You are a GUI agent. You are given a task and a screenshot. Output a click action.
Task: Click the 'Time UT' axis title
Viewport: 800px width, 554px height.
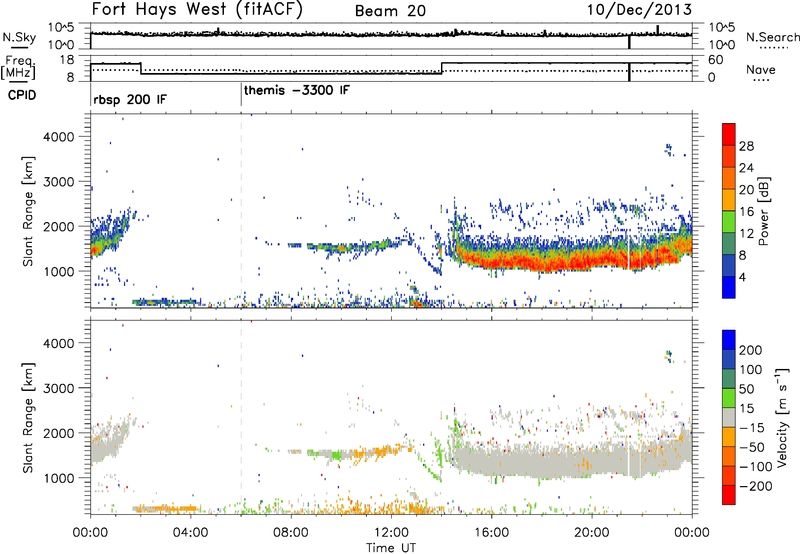pyautogui.click(x=391, y=548)
